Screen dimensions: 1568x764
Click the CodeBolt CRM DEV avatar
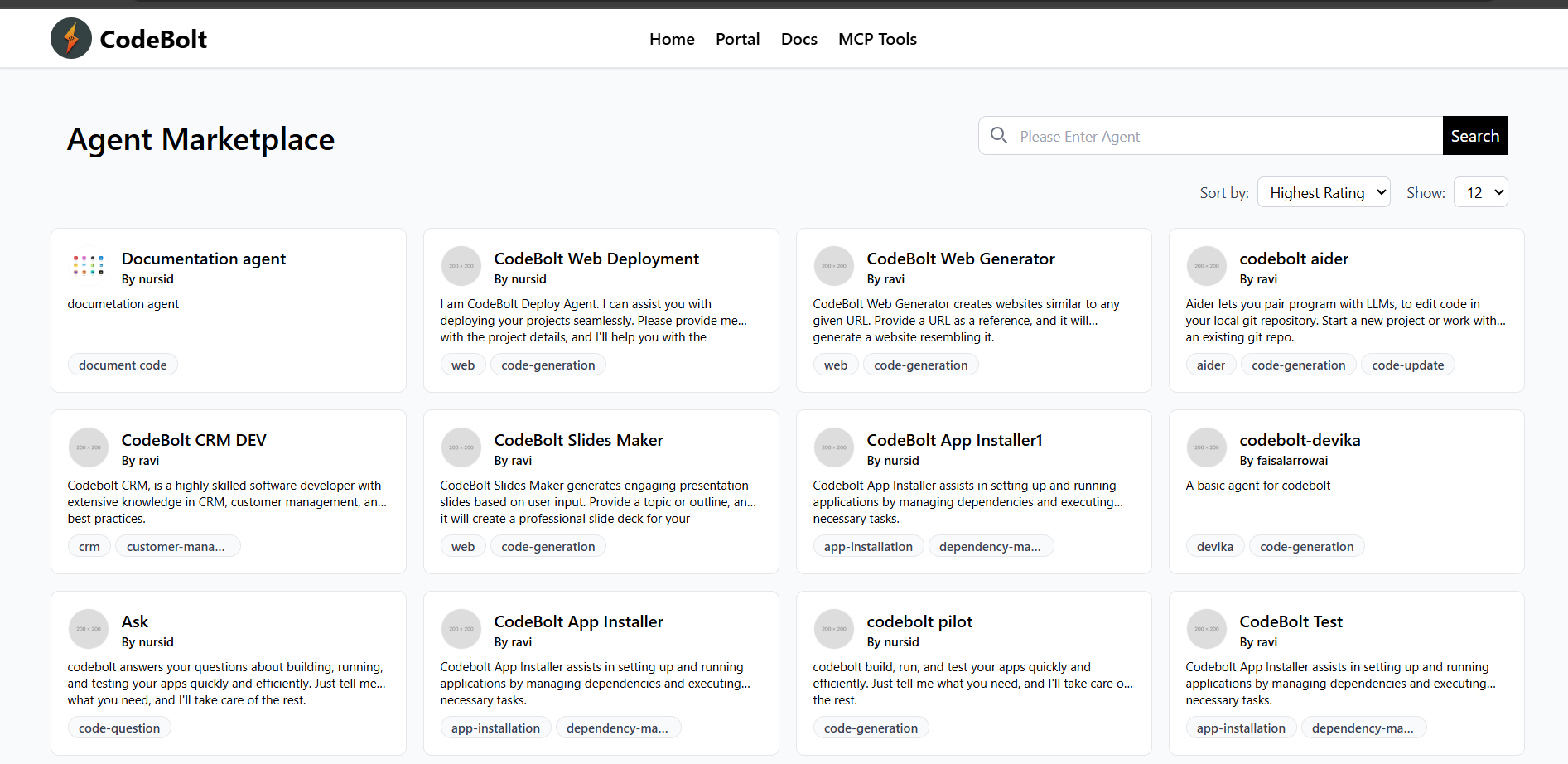[89, 447]
